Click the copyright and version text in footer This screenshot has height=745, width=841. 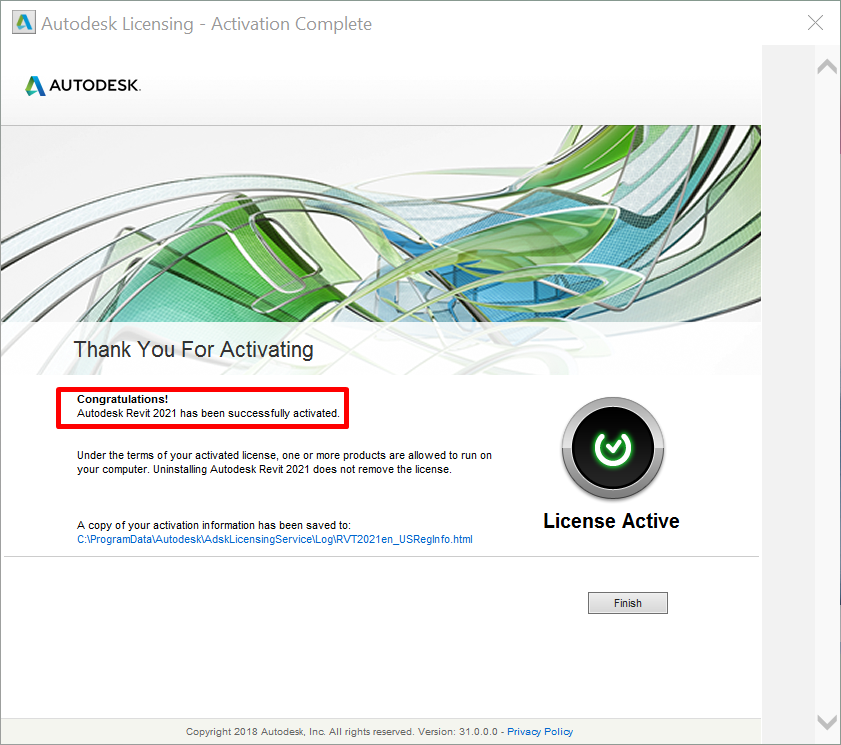pos(342,732)
